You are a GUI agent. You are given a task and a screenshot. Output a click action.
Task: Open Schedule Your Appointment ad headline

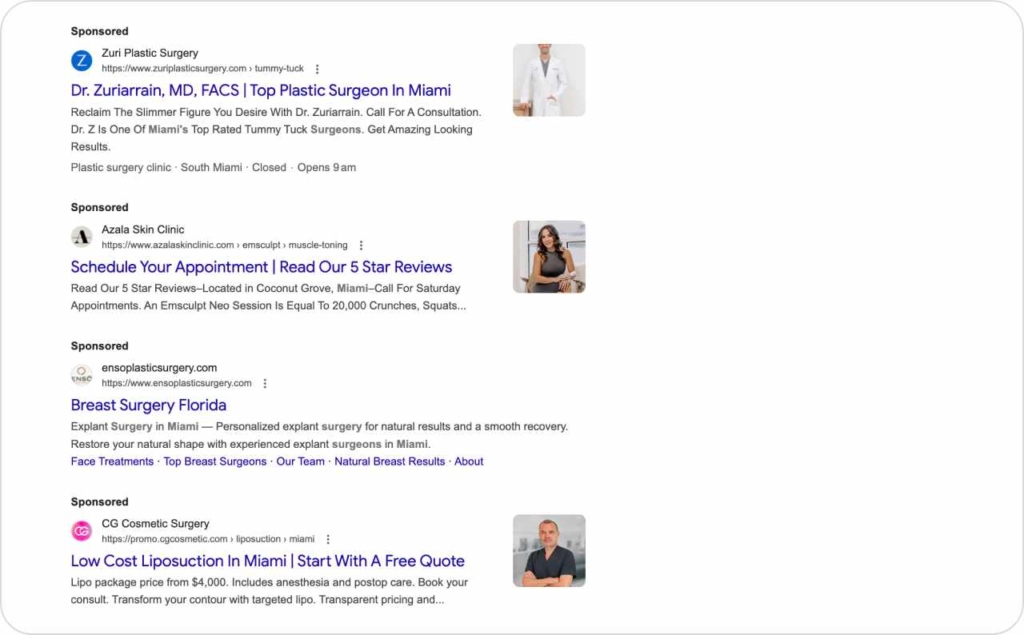click(x=261, y=267)
